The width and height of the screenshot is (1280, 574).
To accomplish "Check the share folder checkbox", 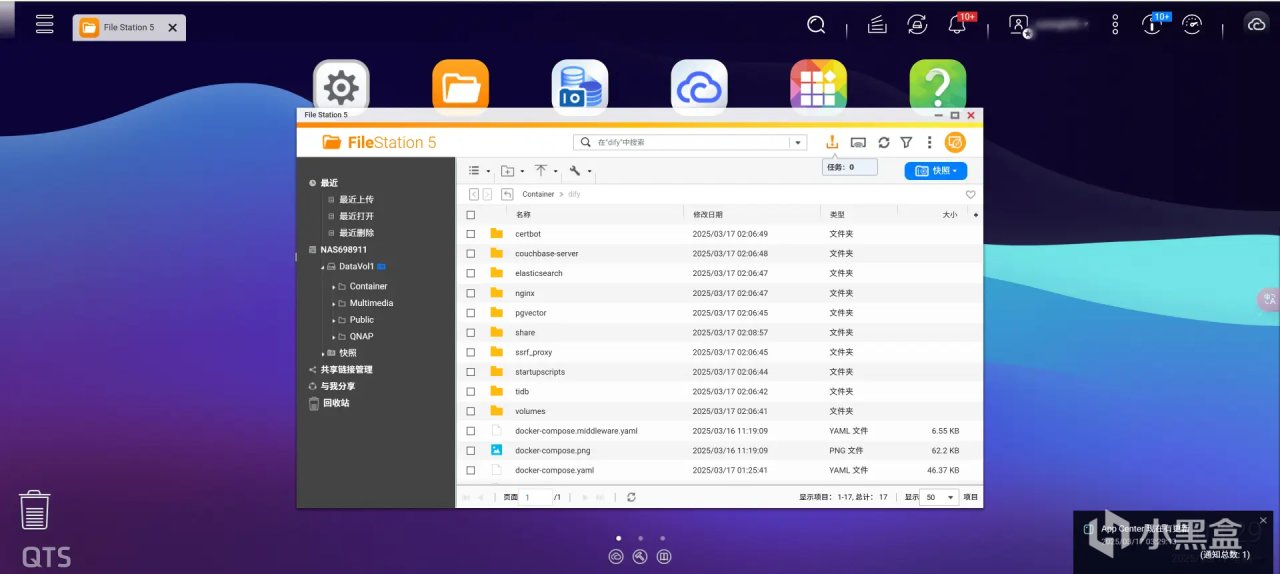I will tap(470, 332).
